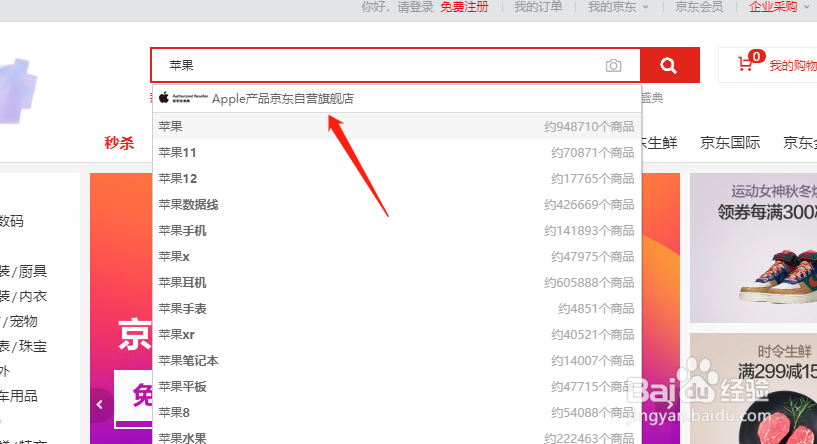Open 京东国际 navigation item
Image resolution: width=817 pixels, height=444 pixels.
(730, 143)
